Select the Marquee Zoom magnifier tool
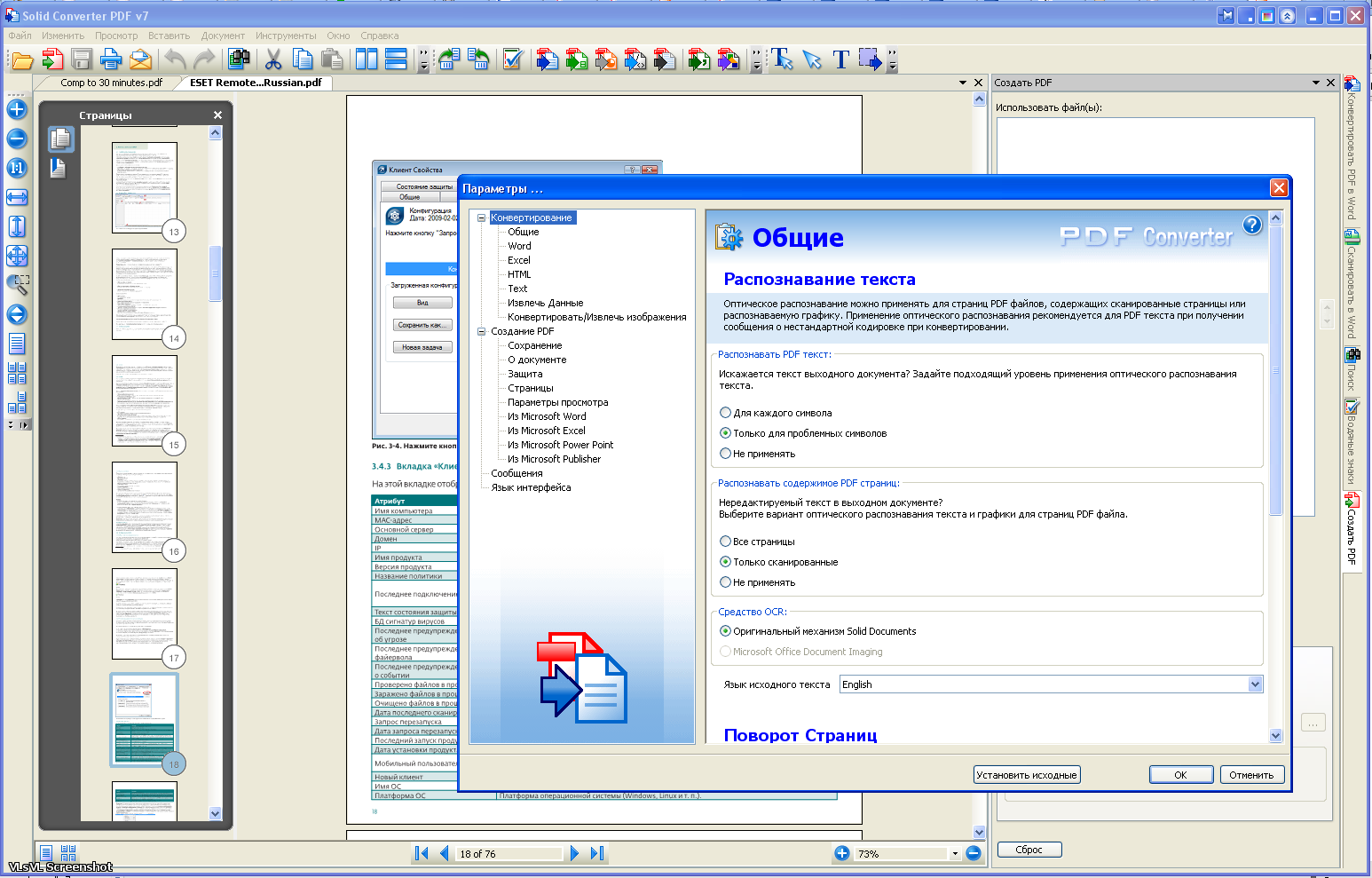This screenshot has width=1372, height=878. click(x=17, y=285)
